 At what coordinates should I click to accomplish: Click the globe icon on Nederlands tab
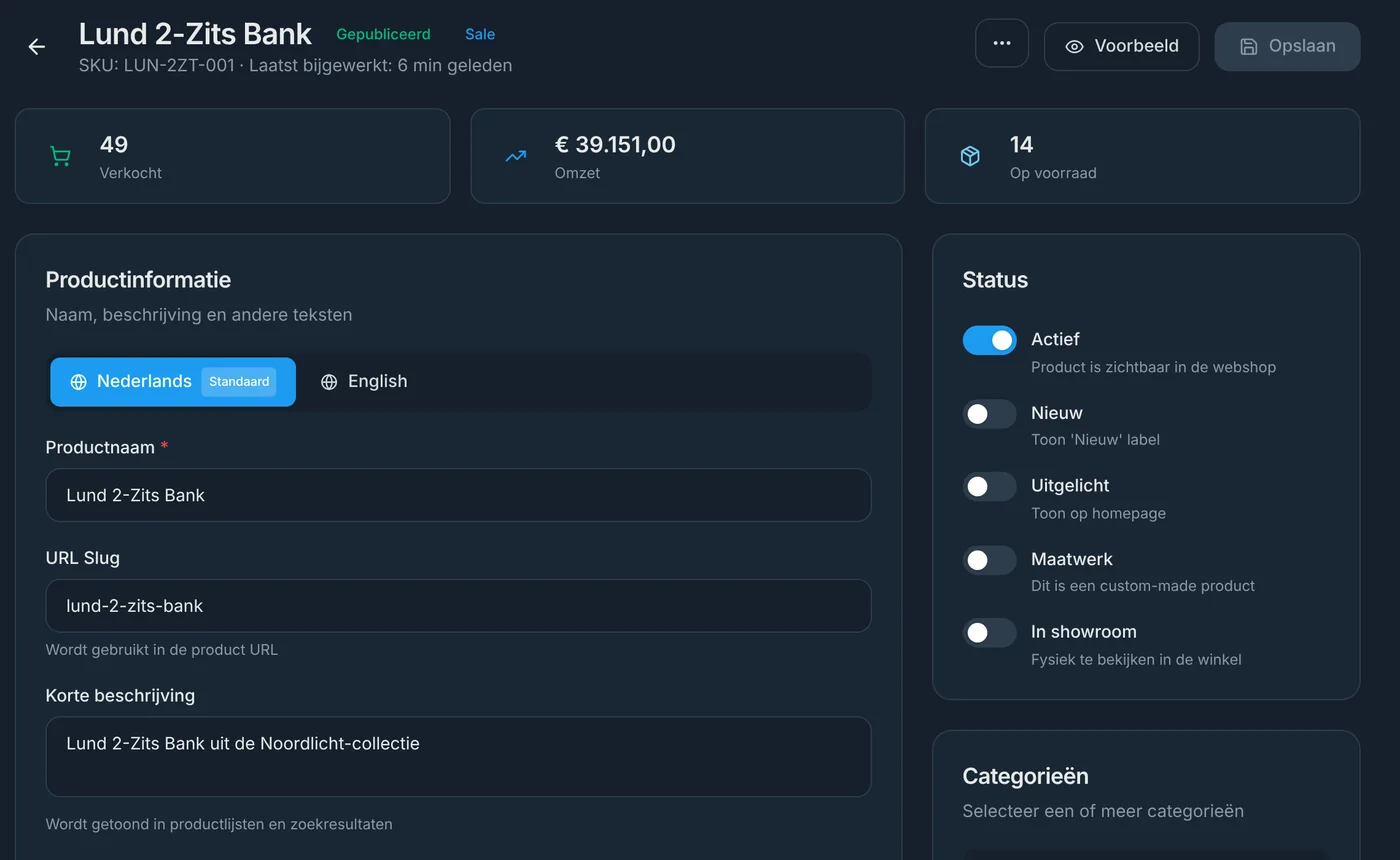(78, 382)
